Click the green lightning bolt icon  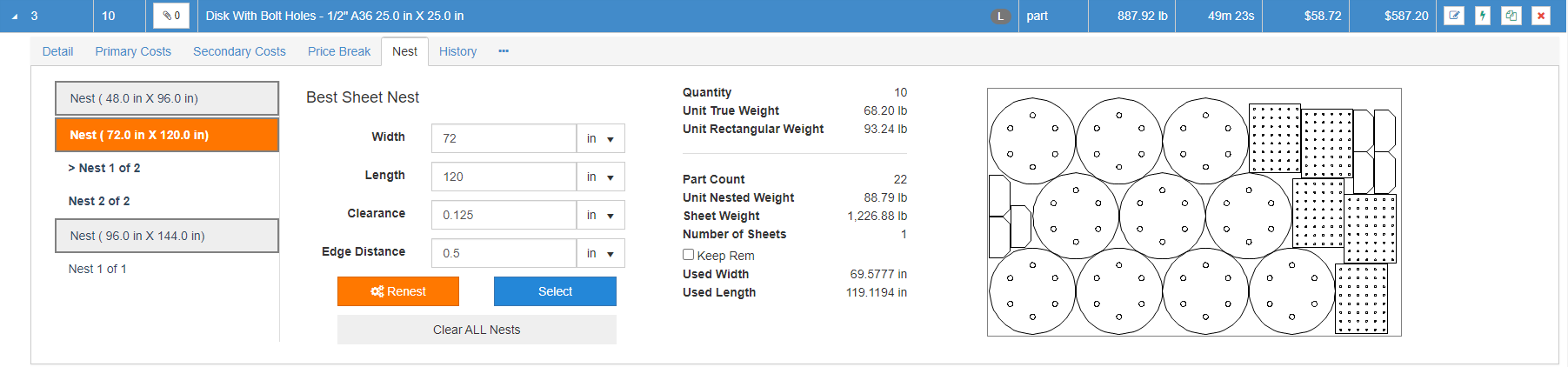pos(1483,16)
